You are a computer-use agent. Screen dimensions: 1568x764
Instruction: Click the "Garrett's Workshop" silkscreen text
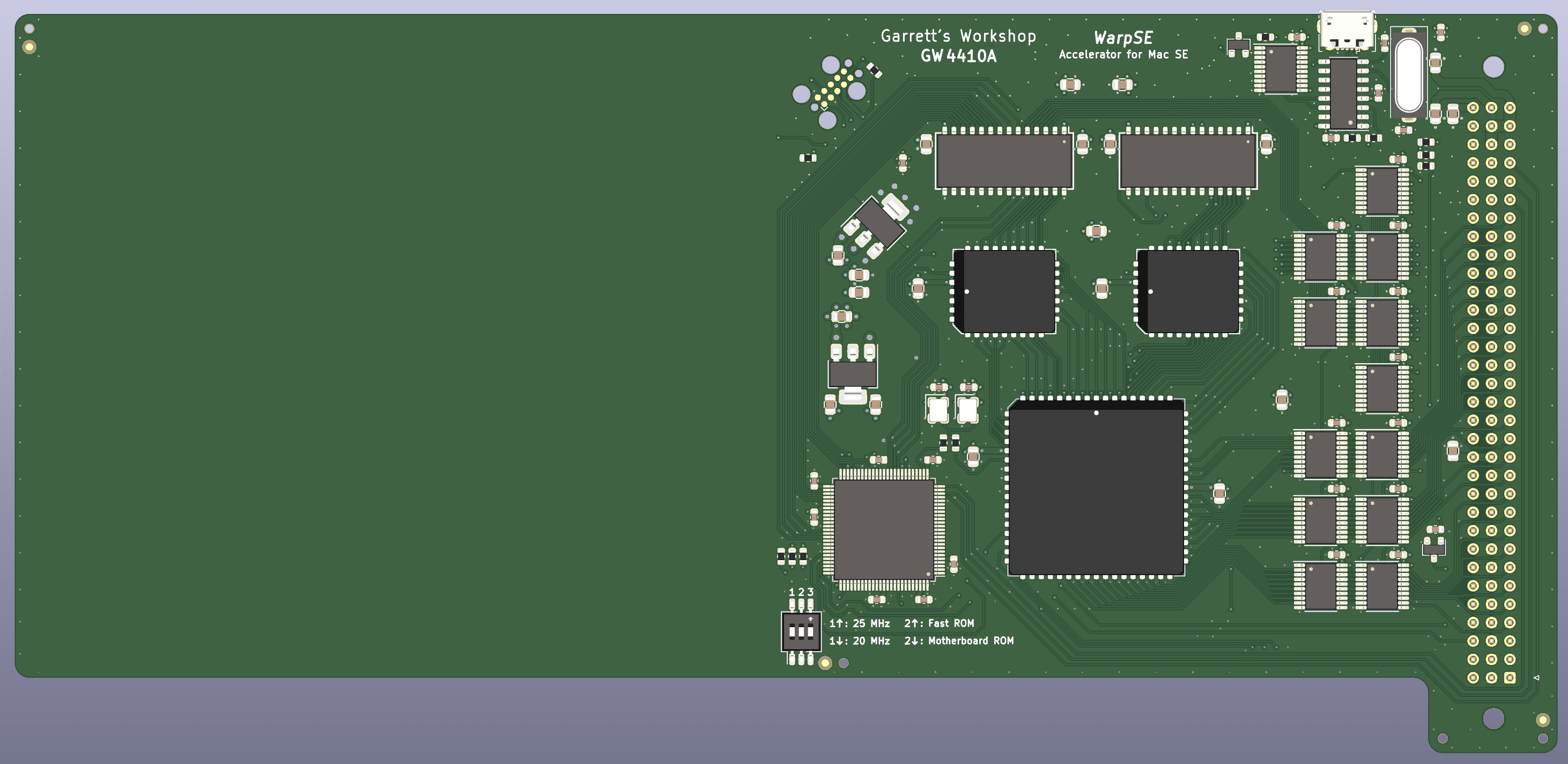[958, 36]
